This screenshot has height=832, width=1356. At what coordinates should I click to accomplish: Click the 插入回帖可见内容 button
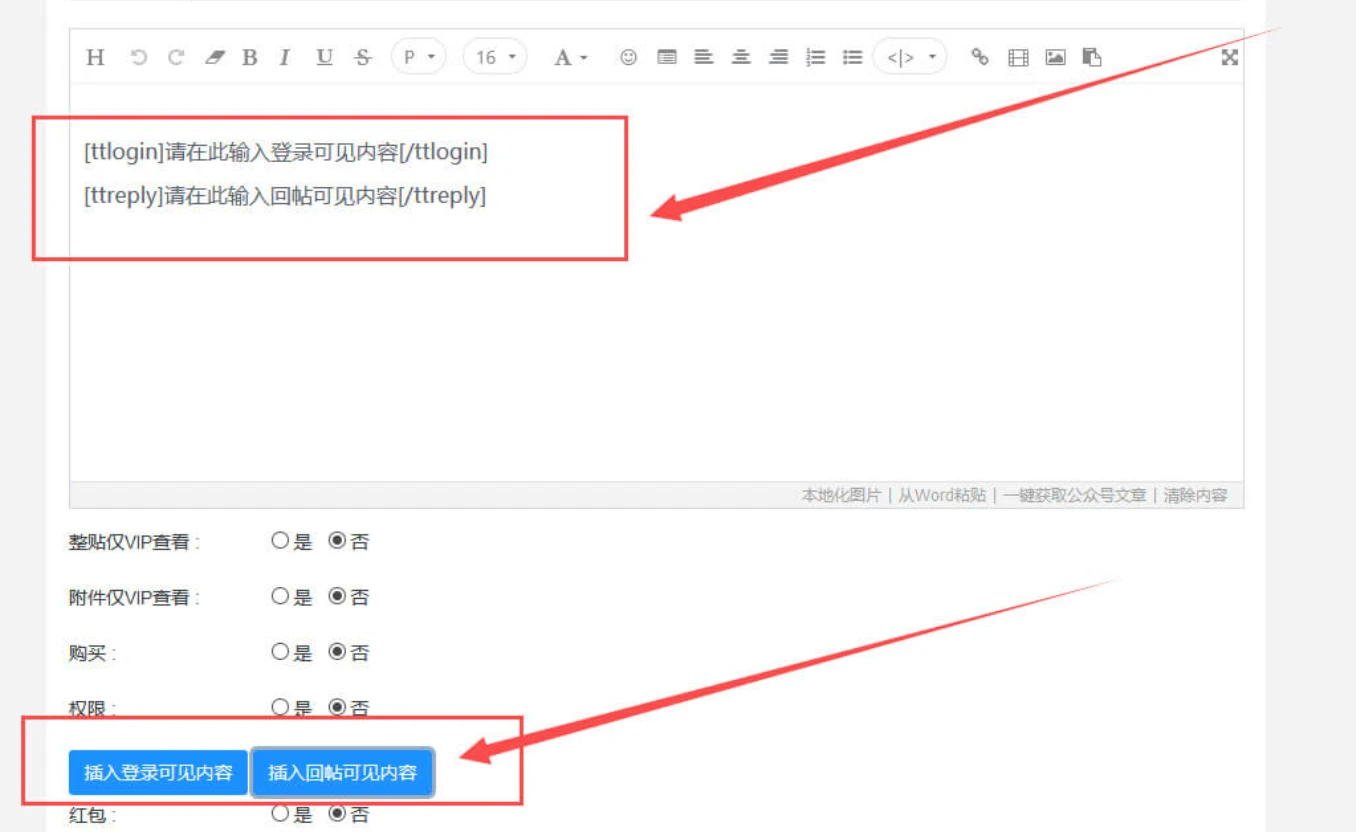344,772
